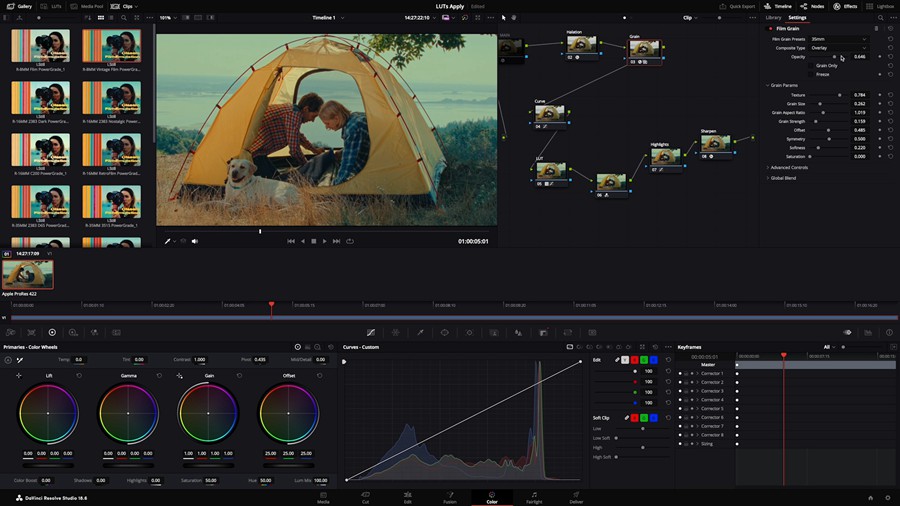Open the Film Grain Presets dropdown
The height and width of the screenshot is (506, 900).
pyautogui.click(x=838, y=39)
